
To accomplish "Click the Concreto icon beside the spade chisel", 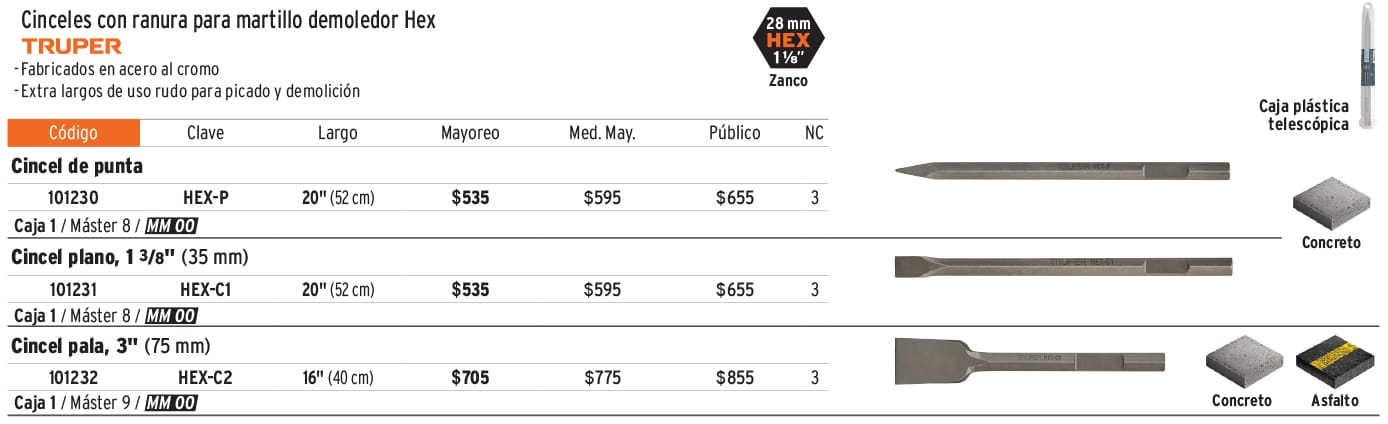I will (1242, 364).
